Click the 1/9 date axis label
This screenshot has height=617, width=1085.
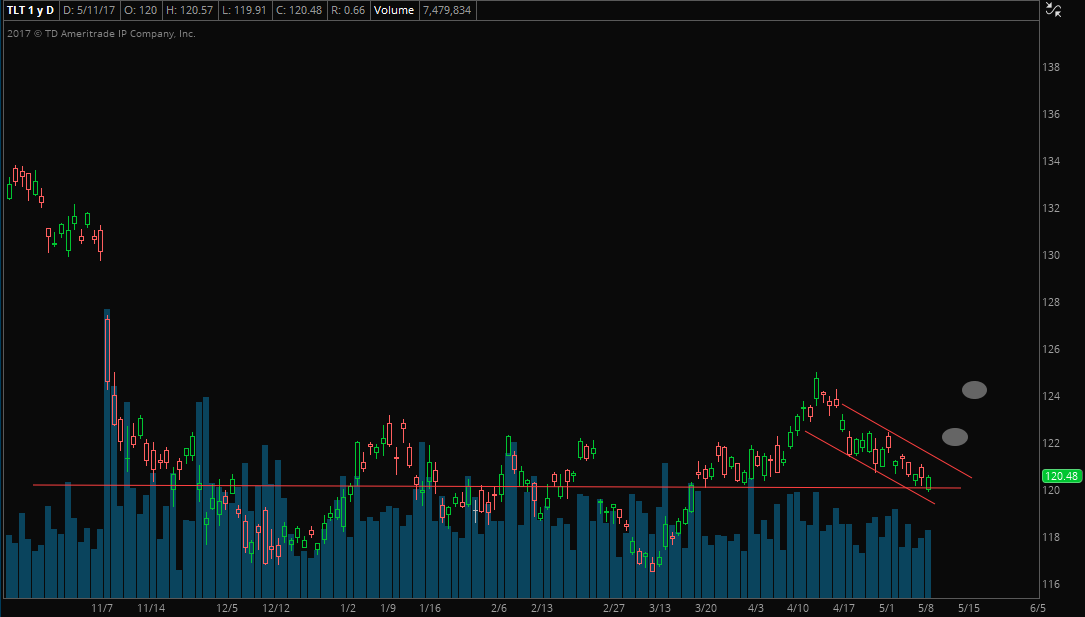coord(388,608)
